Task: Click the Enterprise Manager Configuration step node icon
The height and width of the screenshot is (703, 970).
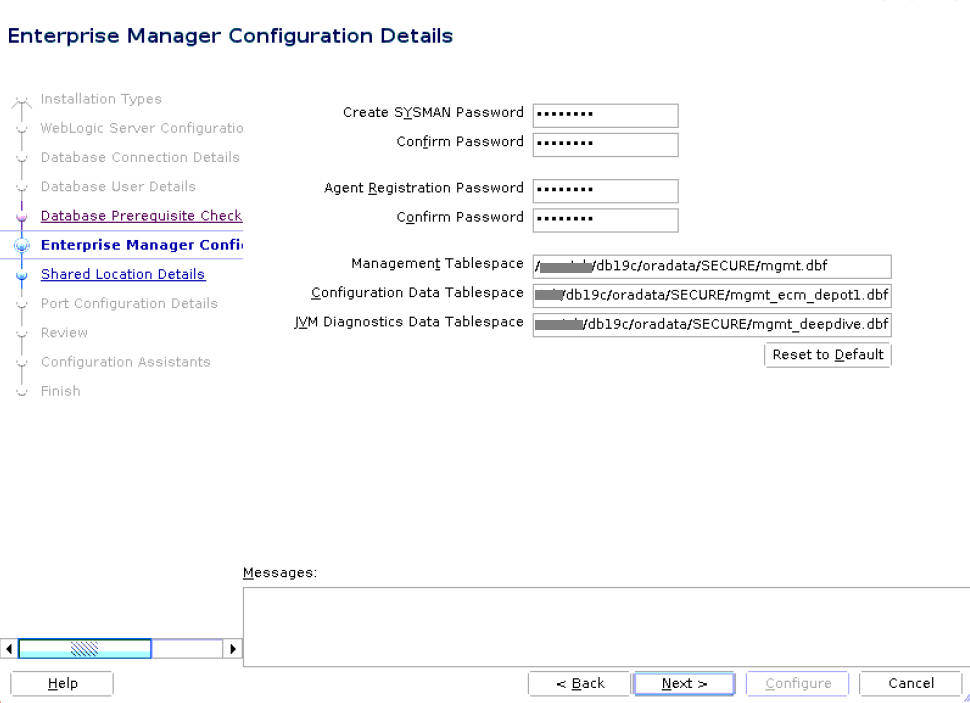Action: [21, 245]
